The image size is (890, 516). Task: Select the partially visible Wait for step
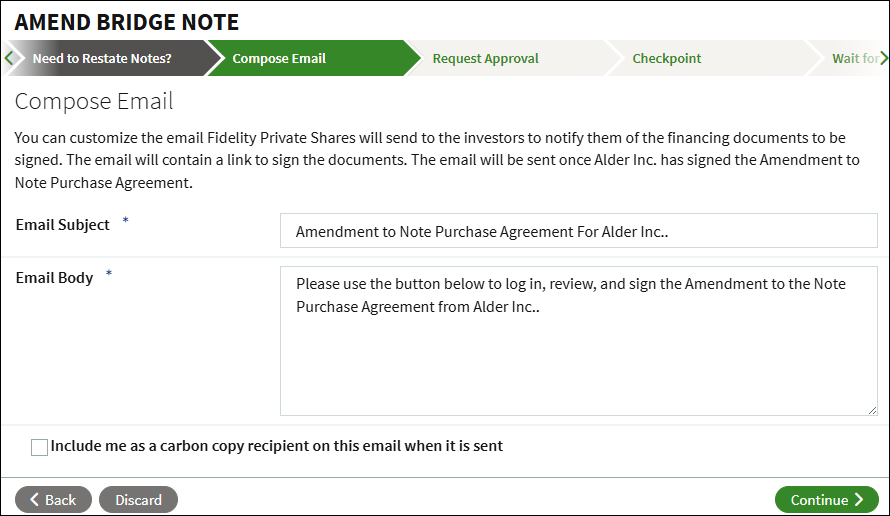855,59
